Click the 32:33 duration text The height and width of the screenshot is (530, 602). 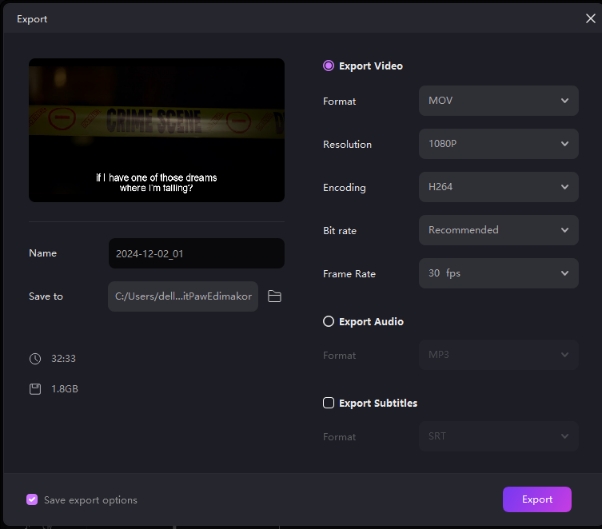pyautogui.click(x=63, y=358)
